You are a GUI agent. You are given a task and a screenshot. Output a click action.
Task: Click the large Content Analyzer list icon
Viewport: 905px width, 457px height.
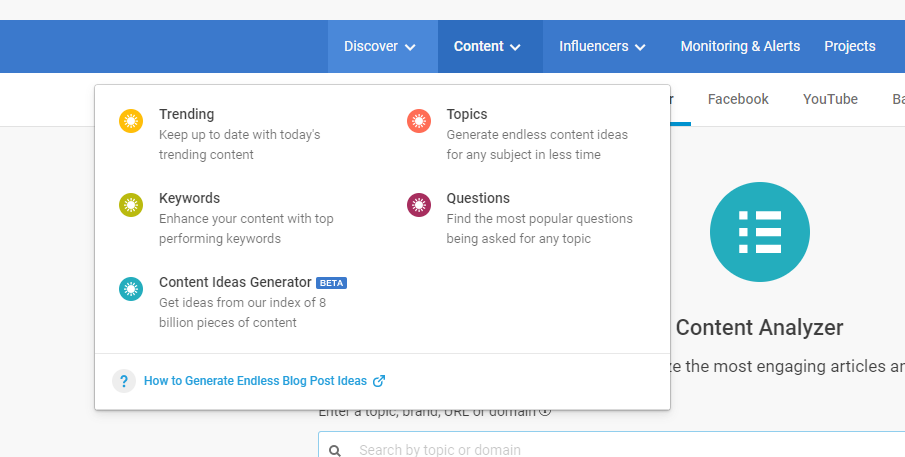759,232
